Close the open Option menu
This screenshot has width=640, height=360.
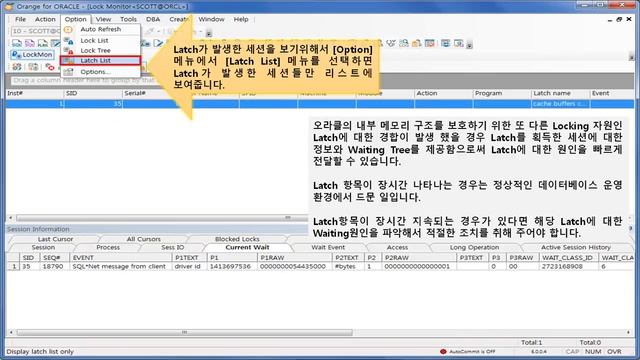[76, 19]
